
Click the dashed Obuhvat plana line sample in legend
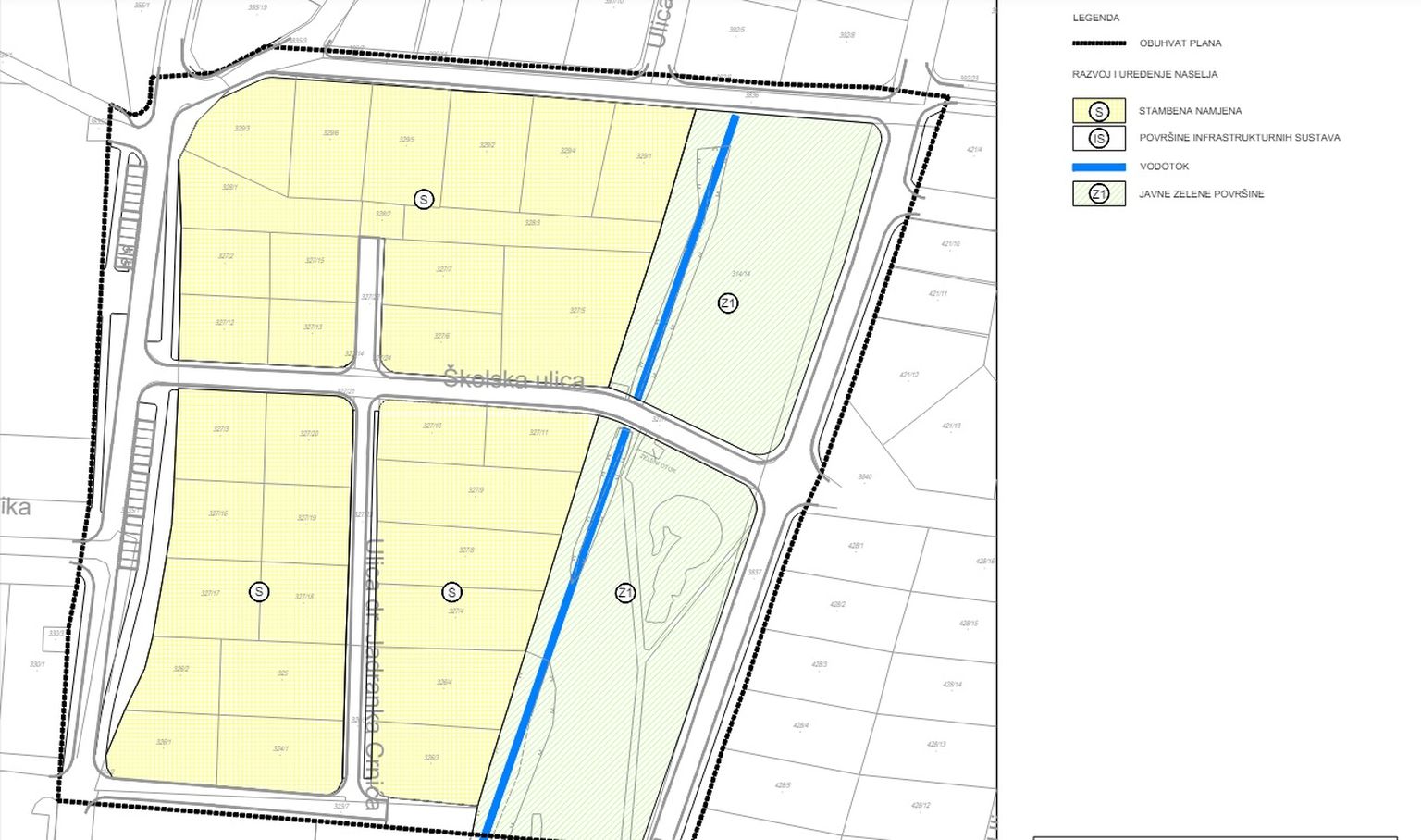coord(1099,43)
